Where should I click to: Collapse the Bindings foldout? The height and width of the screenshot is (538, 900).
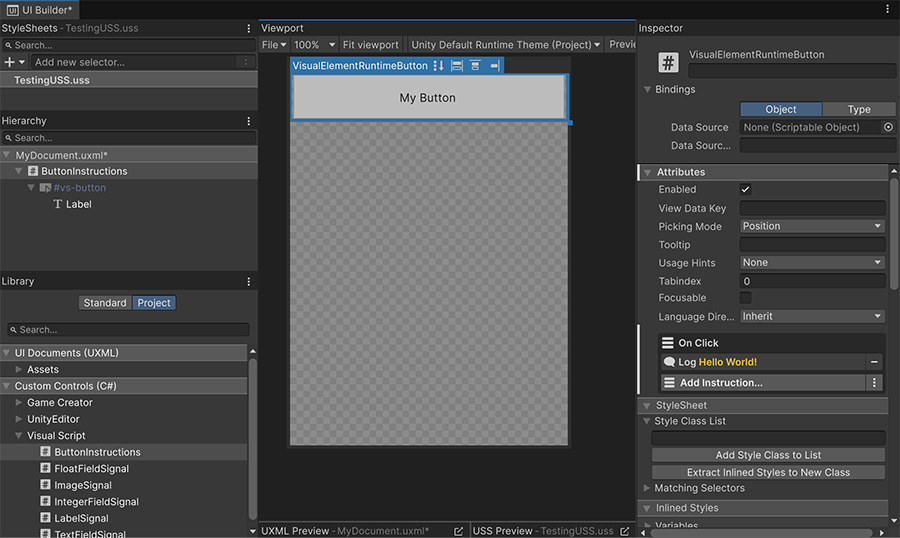point(647,90)
